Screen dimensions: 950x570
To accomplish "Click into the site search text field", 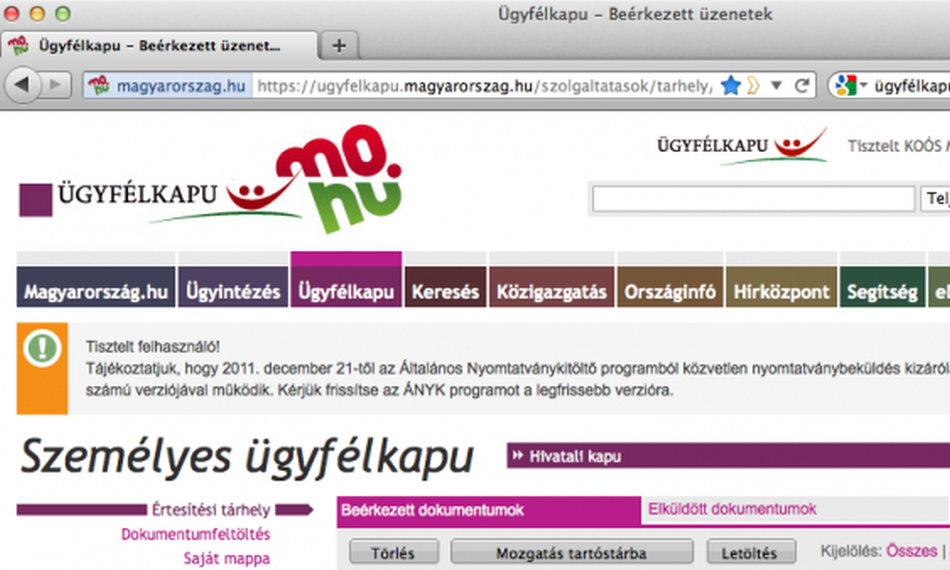I will (x=752, y=198).
